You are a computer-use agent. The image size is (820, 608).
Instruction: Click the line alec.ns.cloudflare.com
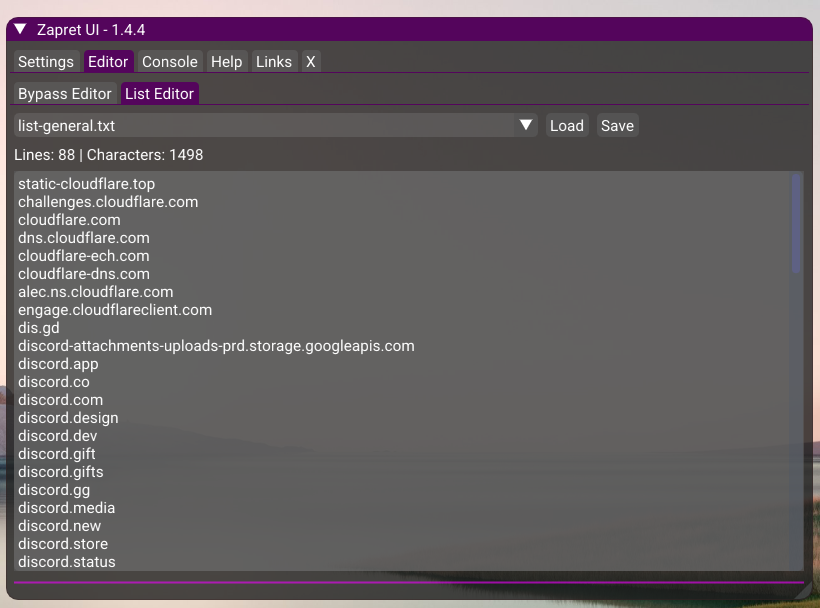(96, 292)
